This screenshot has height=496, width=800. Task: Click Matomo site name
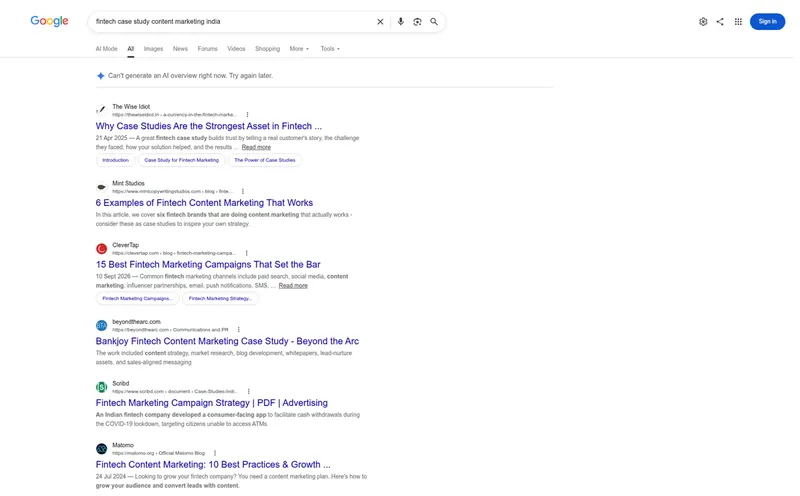click(x=123, y=445)
